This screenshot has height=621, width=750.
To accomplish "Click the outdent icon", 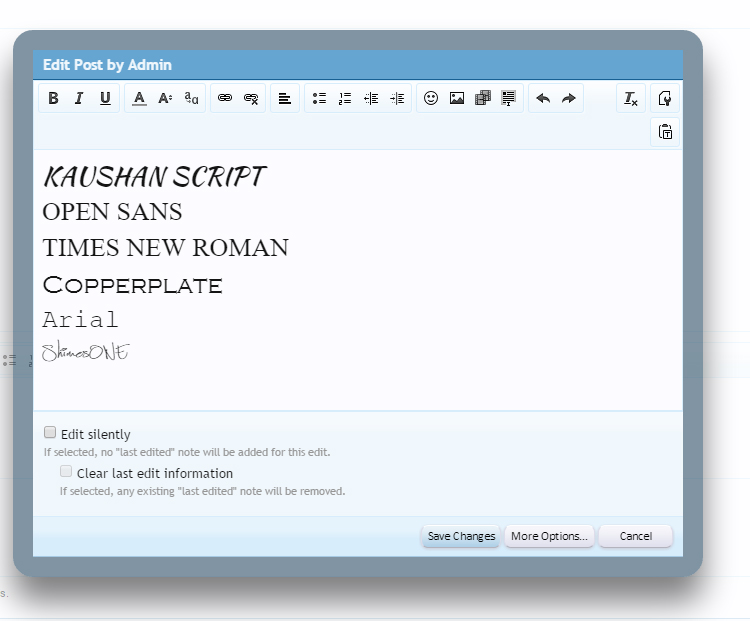I will coord(371,98).
